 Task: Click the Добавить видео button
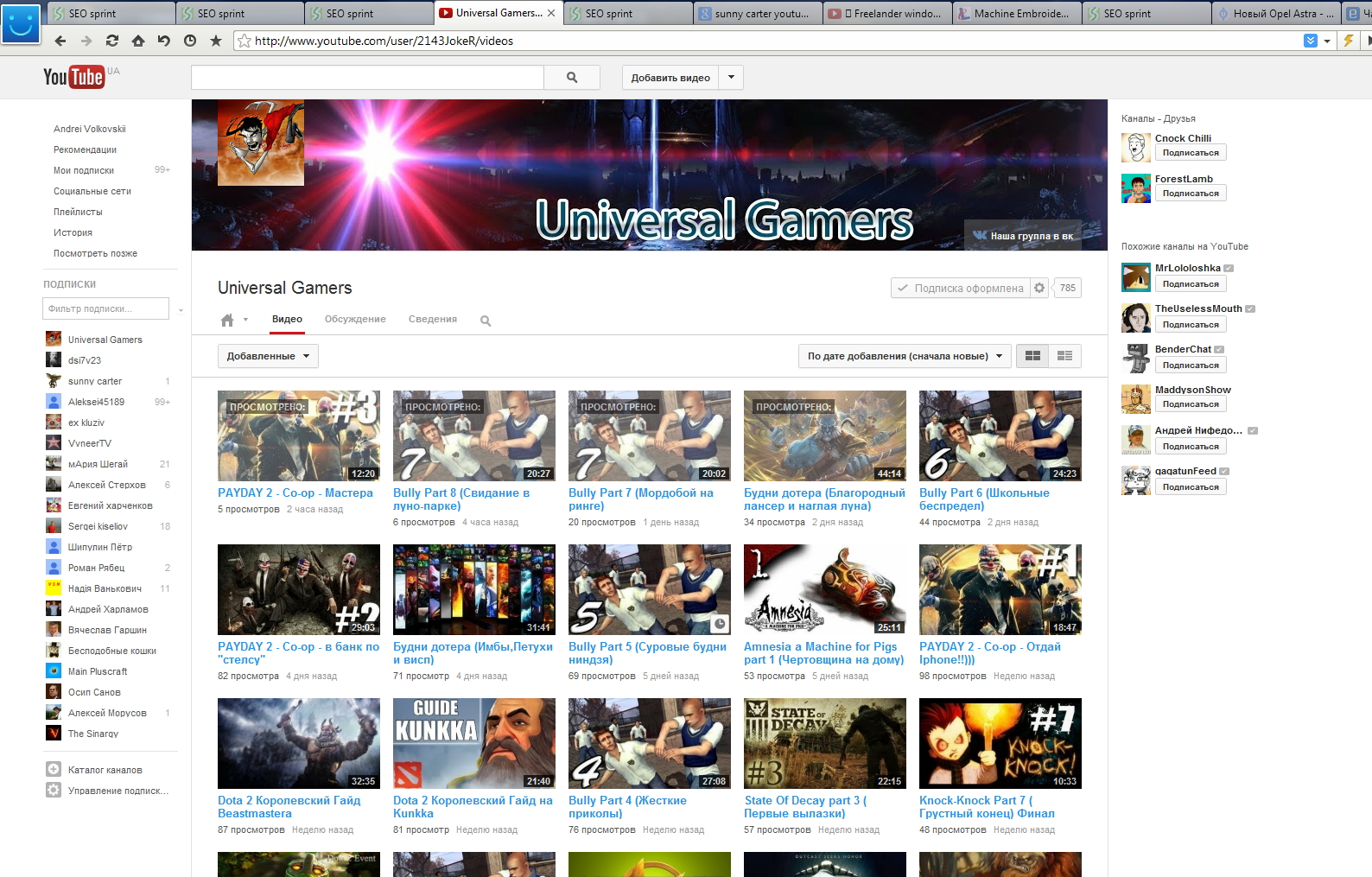click(670, 77)
